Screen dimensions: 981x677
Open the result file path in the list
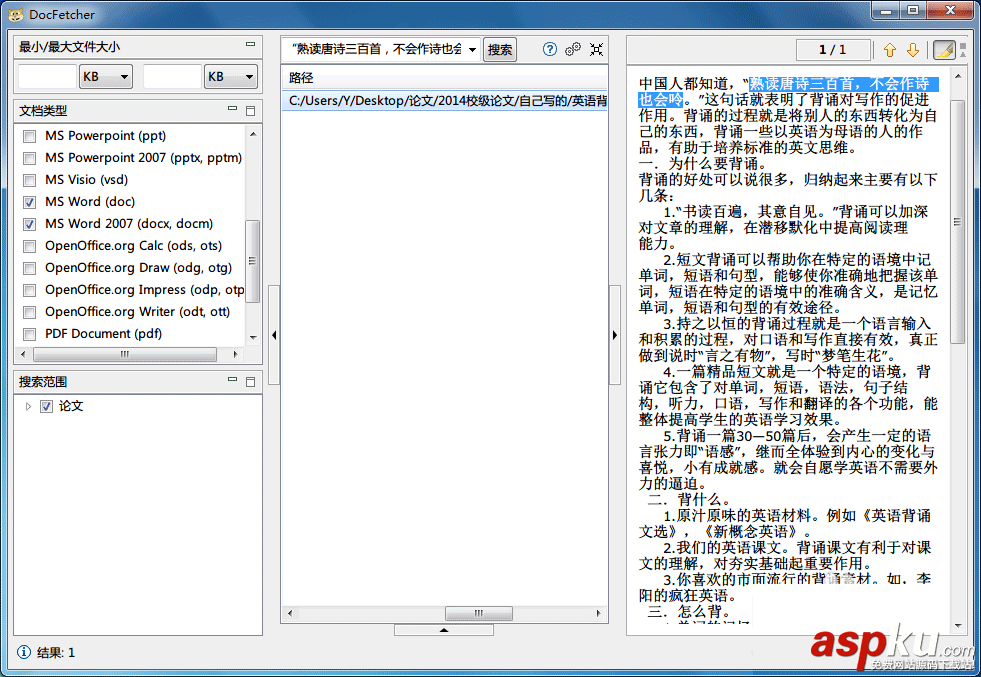440,96
